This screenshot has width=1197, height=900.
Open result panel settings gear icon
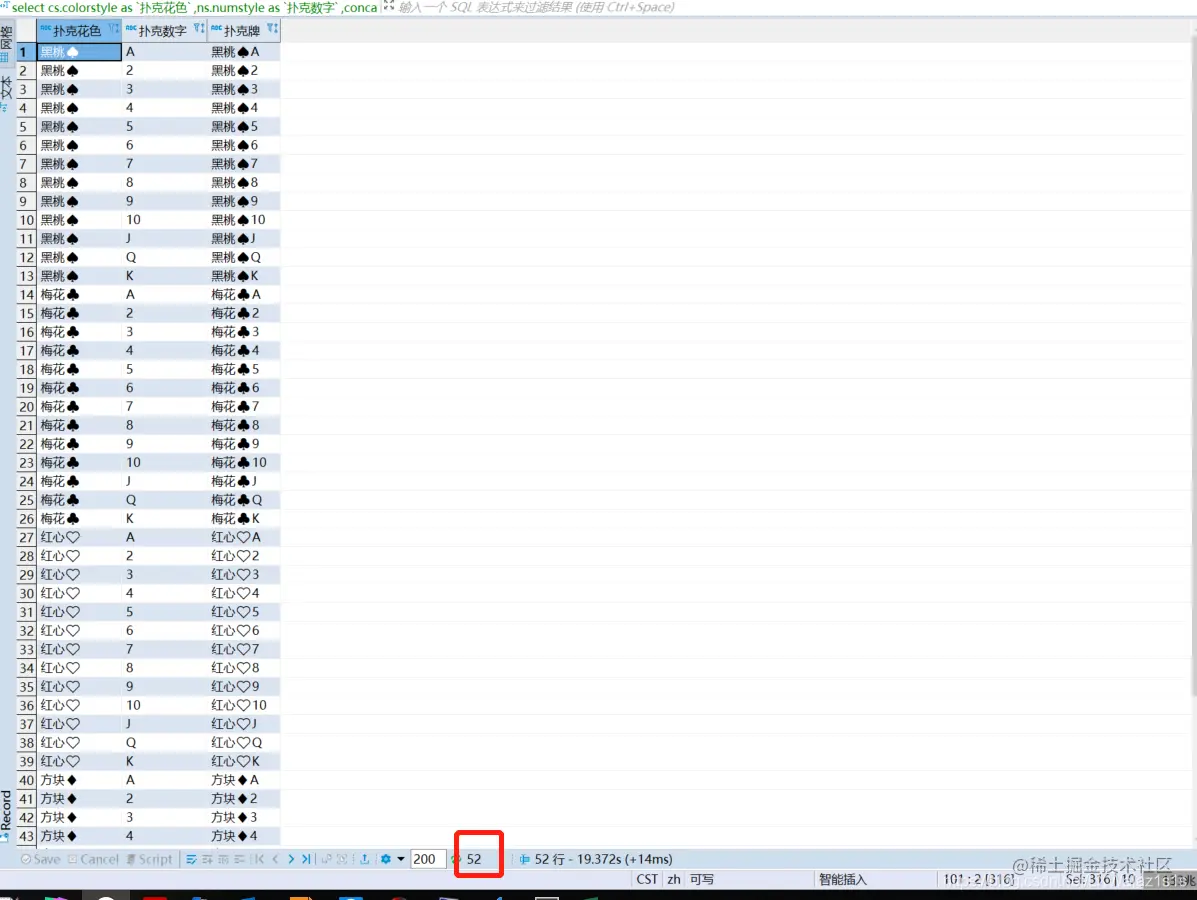[x=386, y=859]
